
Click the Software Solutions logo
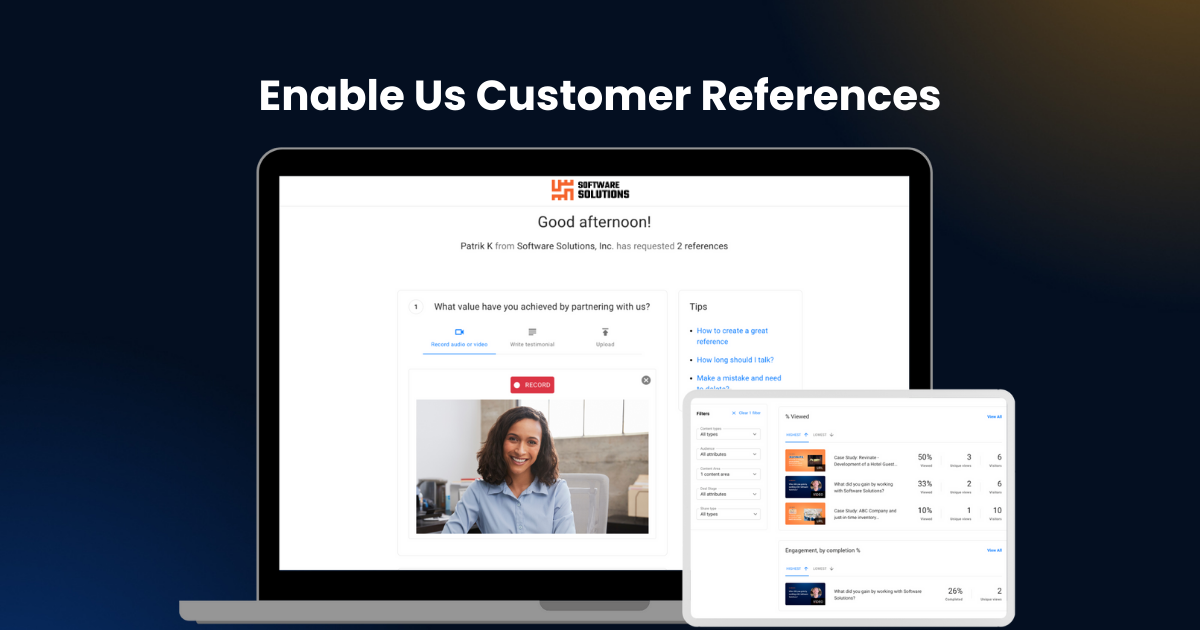coord(590,190)
